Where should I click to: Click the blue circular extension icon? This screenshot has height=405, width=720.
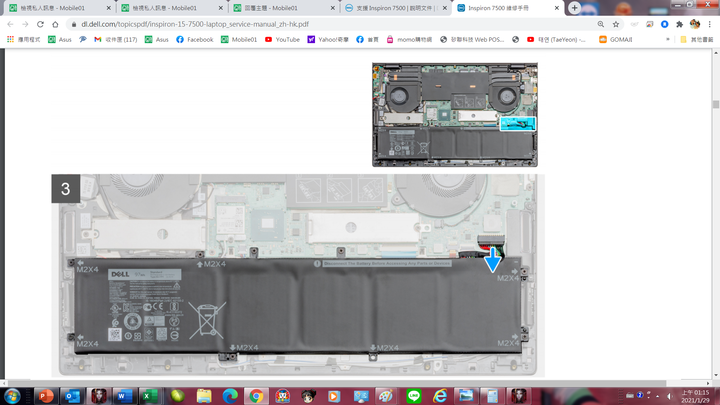click(x=664, y=24)
